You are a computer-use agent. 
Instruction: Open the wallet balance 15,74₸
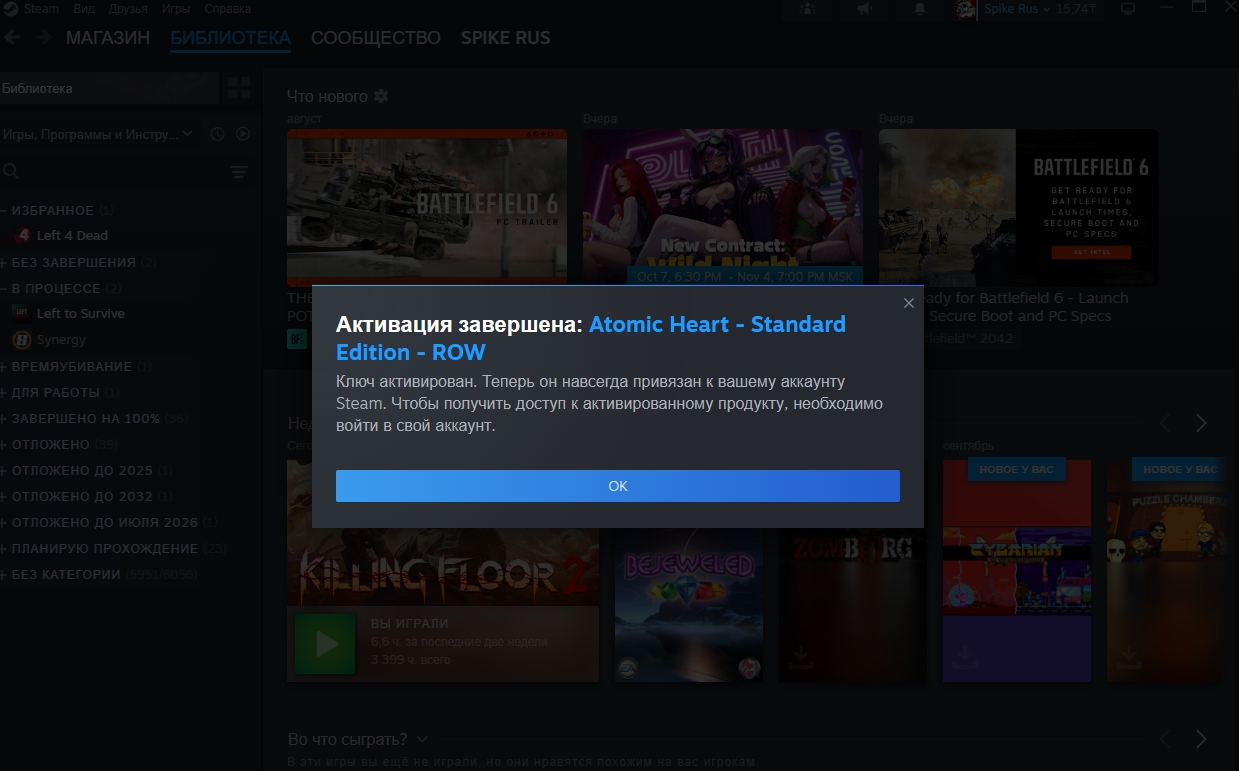click(x=1077, y=9)
